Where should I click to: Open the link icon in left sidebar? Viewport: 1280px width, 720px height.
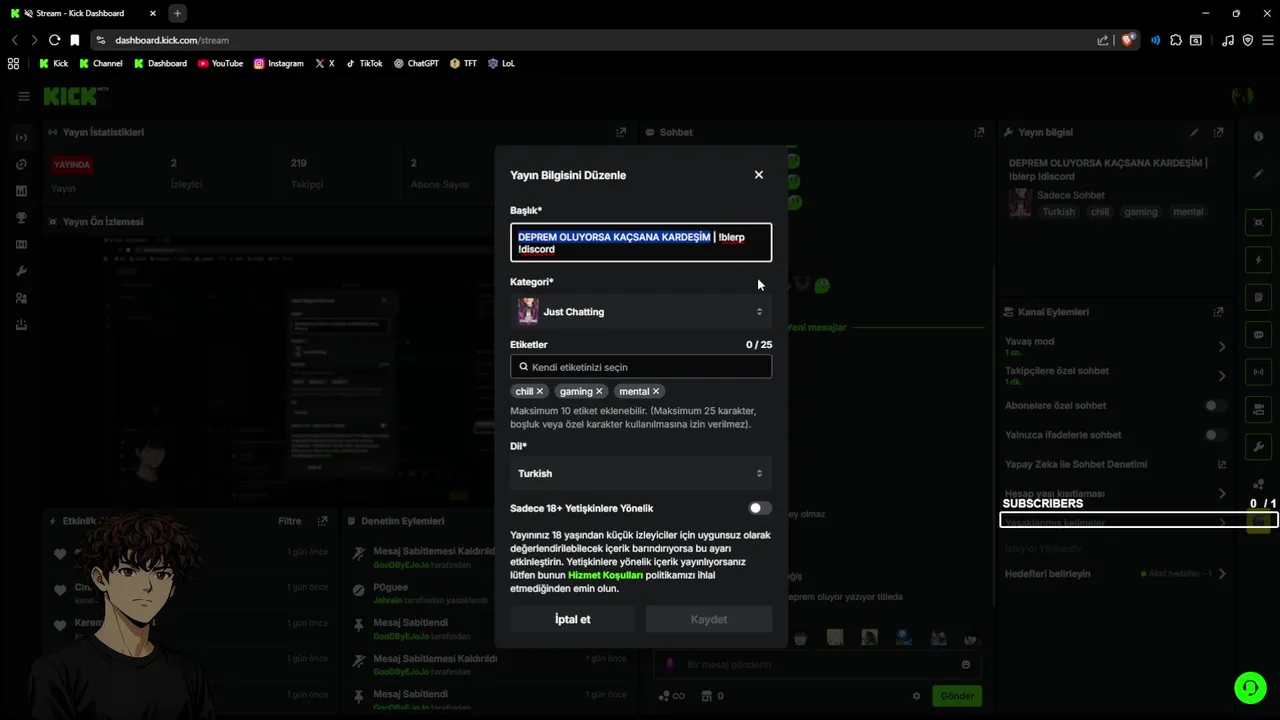click(x=21, y=164)
